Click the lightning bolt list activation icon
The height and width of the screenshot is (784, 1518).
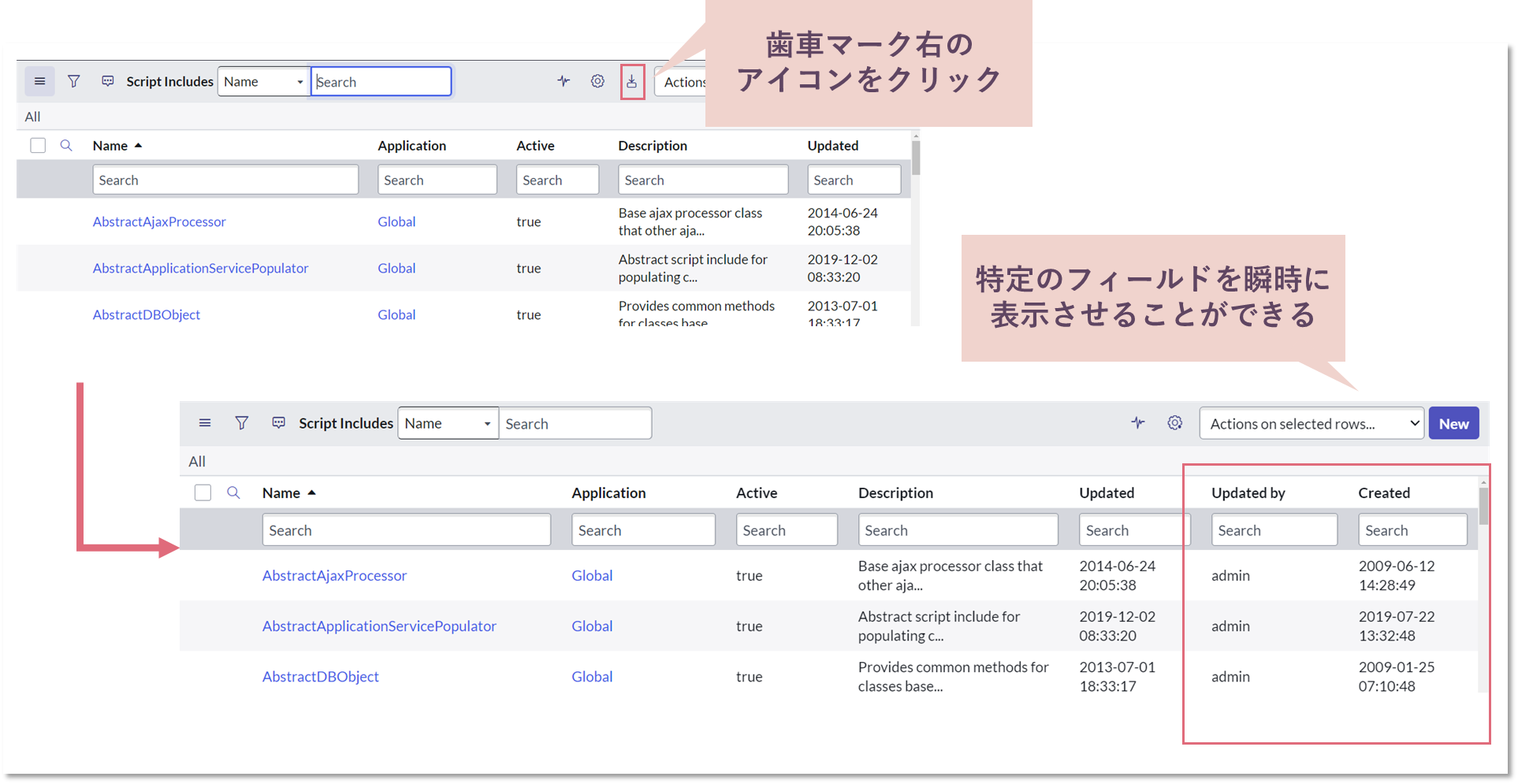click(563, 81)
